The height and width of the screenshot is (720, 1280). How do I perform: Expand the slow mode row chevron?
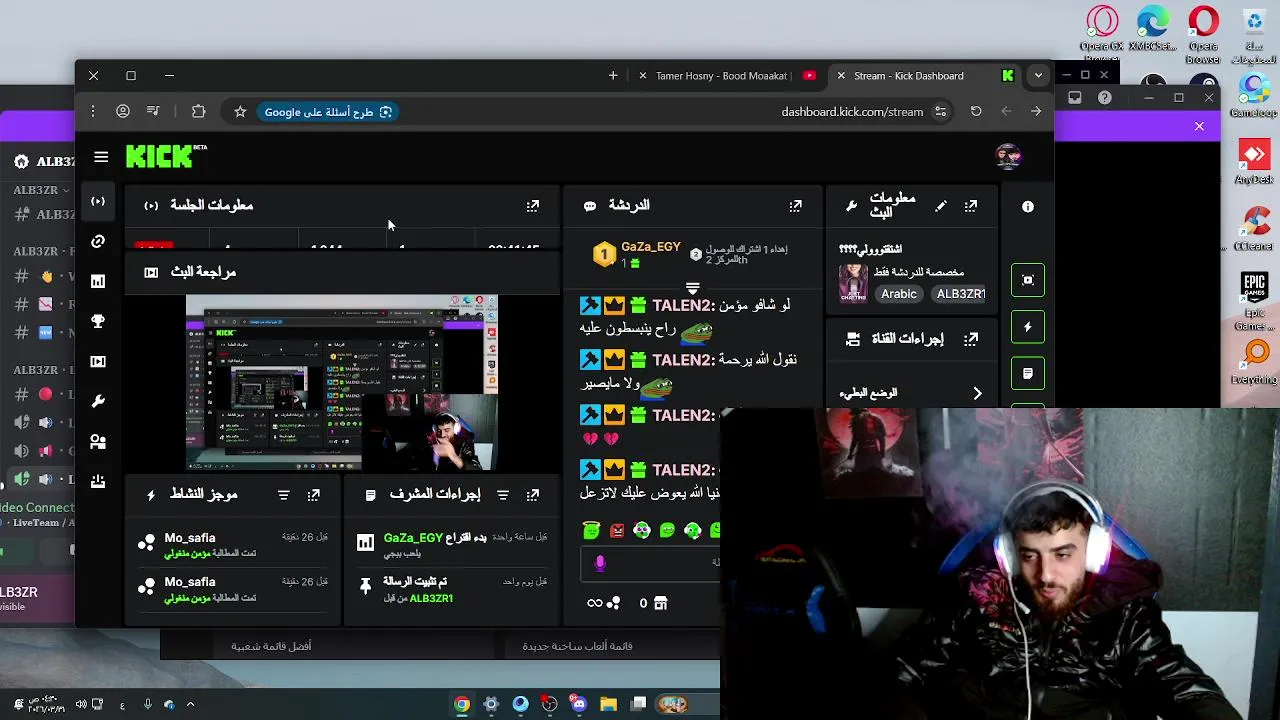(977, 394)
